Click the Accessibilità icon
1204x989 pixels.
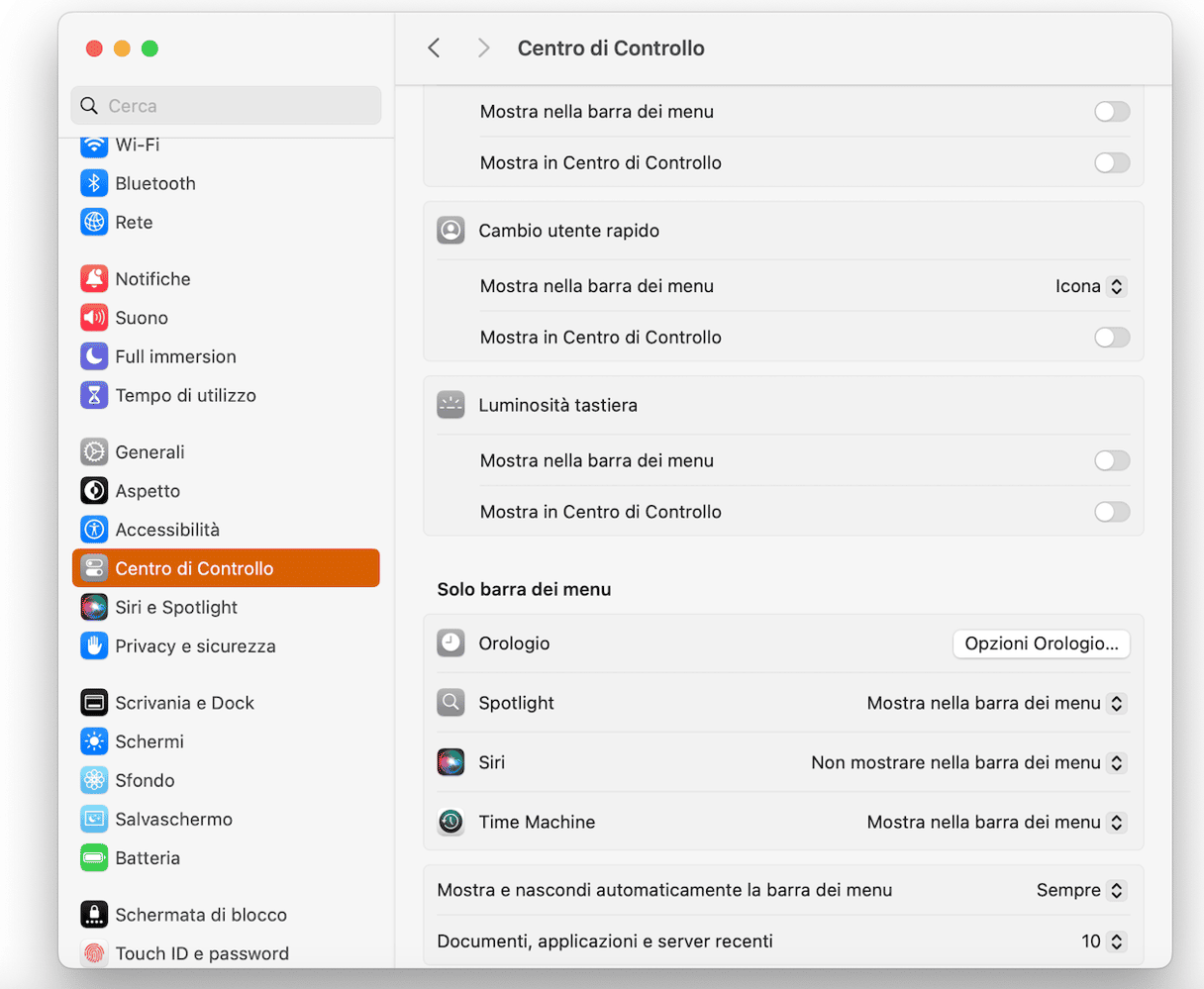[x=94, y=530]
